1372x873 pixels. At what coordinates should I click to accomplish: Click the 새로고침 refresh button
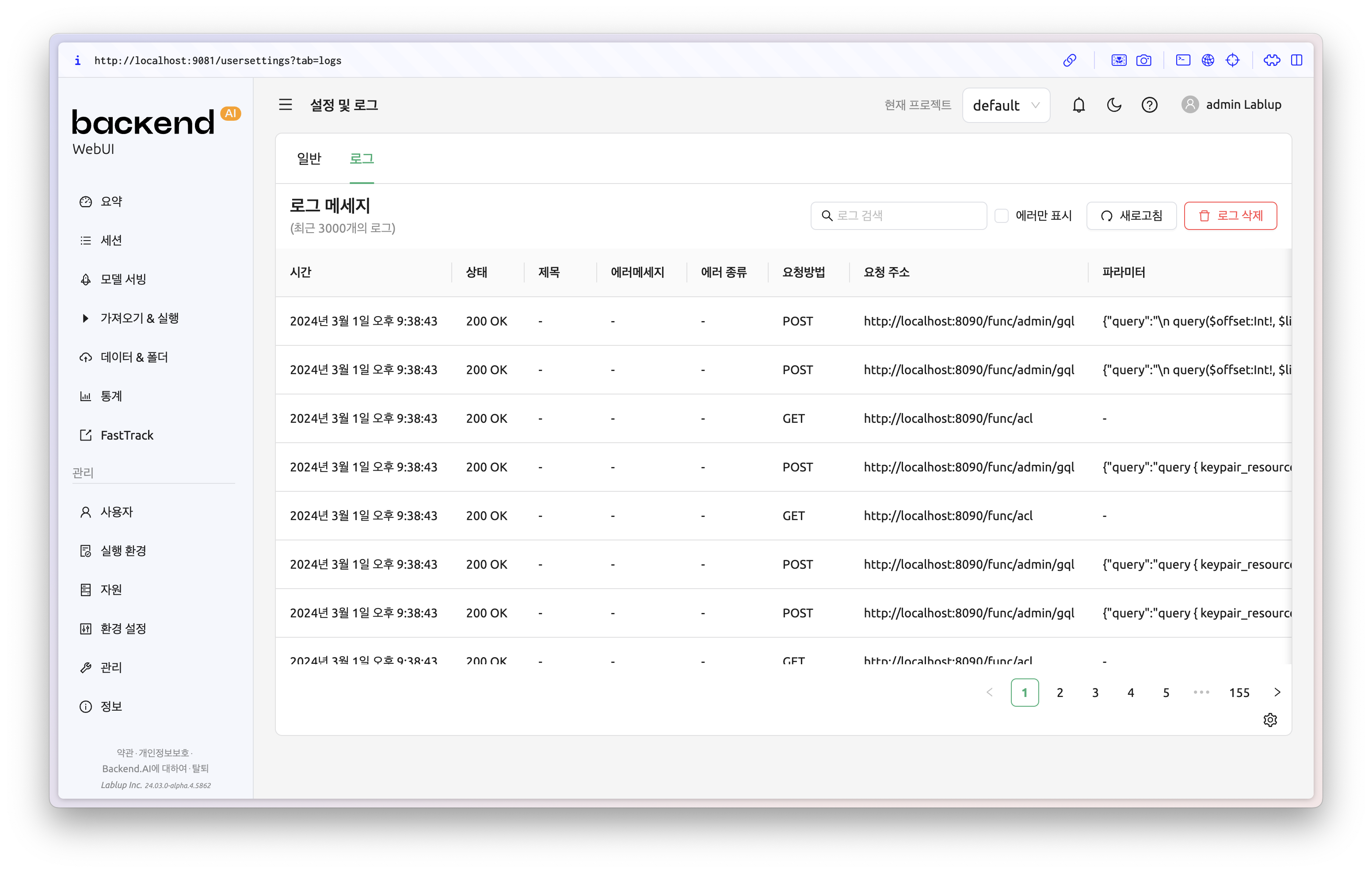click(x=1131, y=215)
